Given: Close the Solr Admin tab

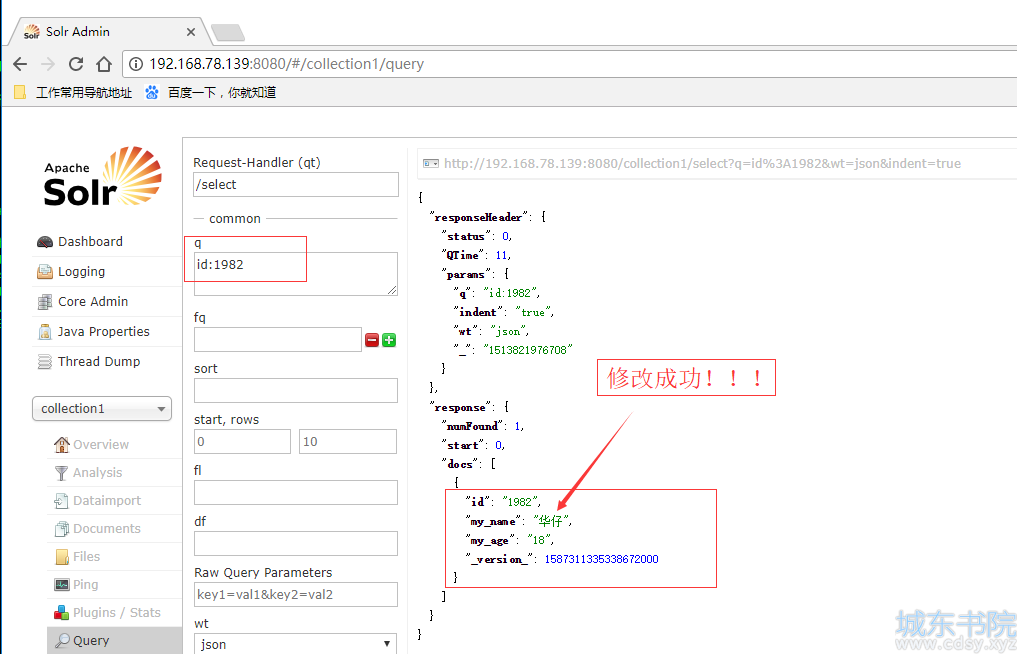Looking at the screenshot, I should pos(191,32).
